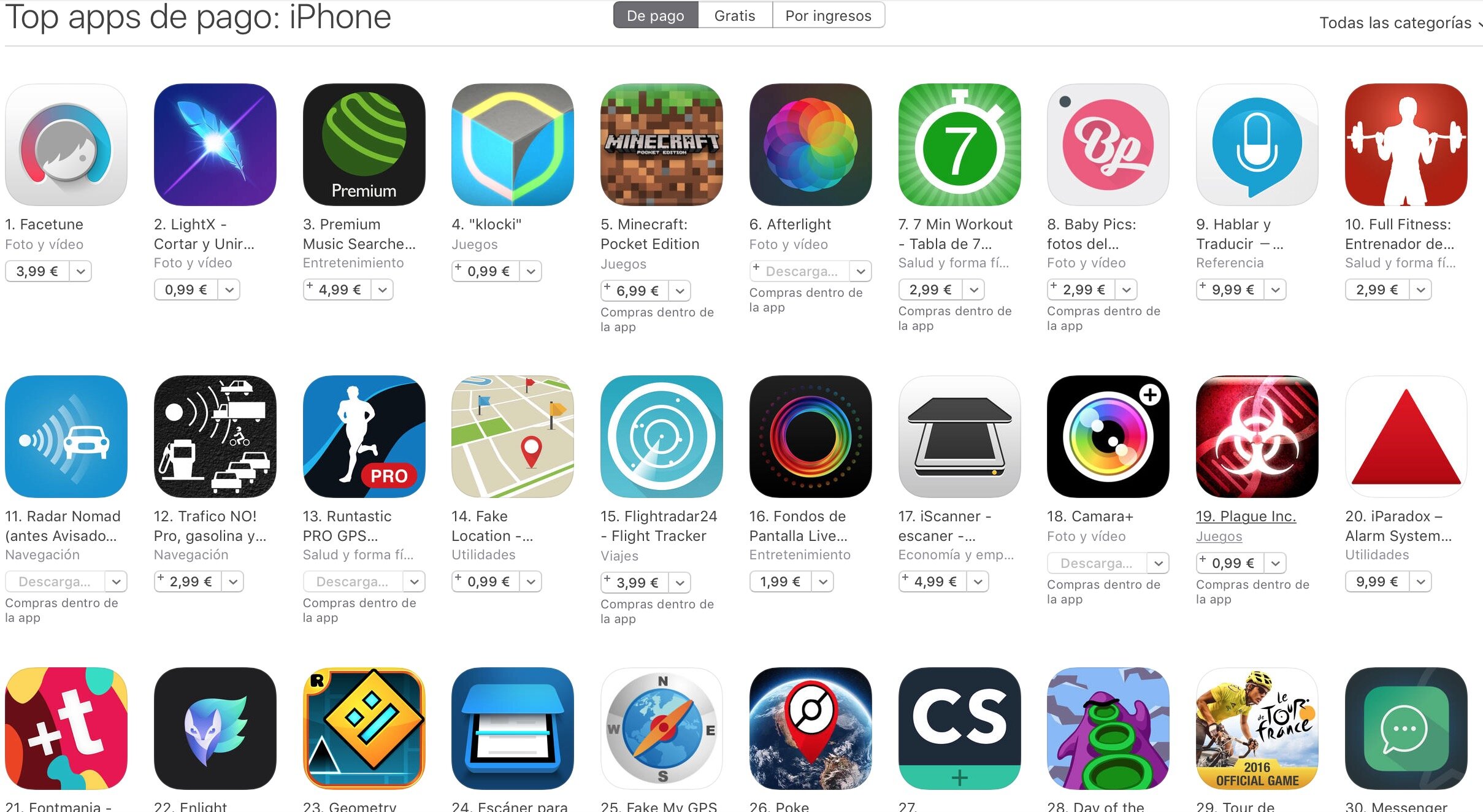Open the Runtastic PRO app icon

364,437
